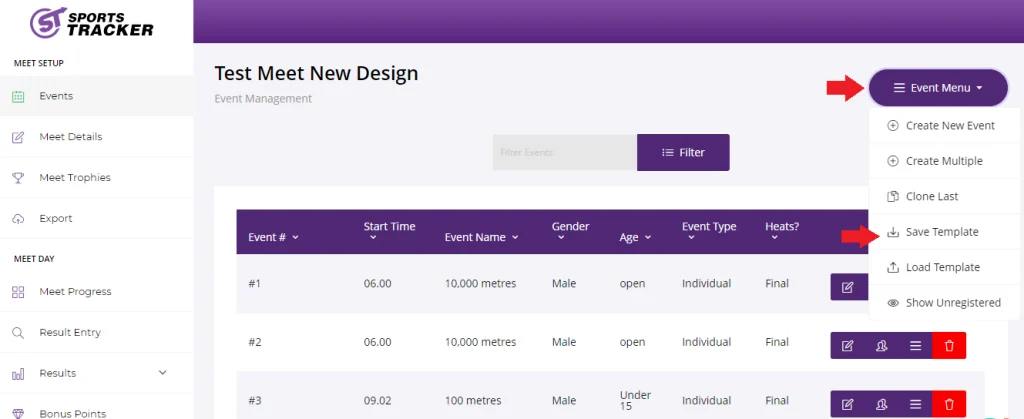
Task: Click the edit icon for event #1
Action: coord(848,287)
